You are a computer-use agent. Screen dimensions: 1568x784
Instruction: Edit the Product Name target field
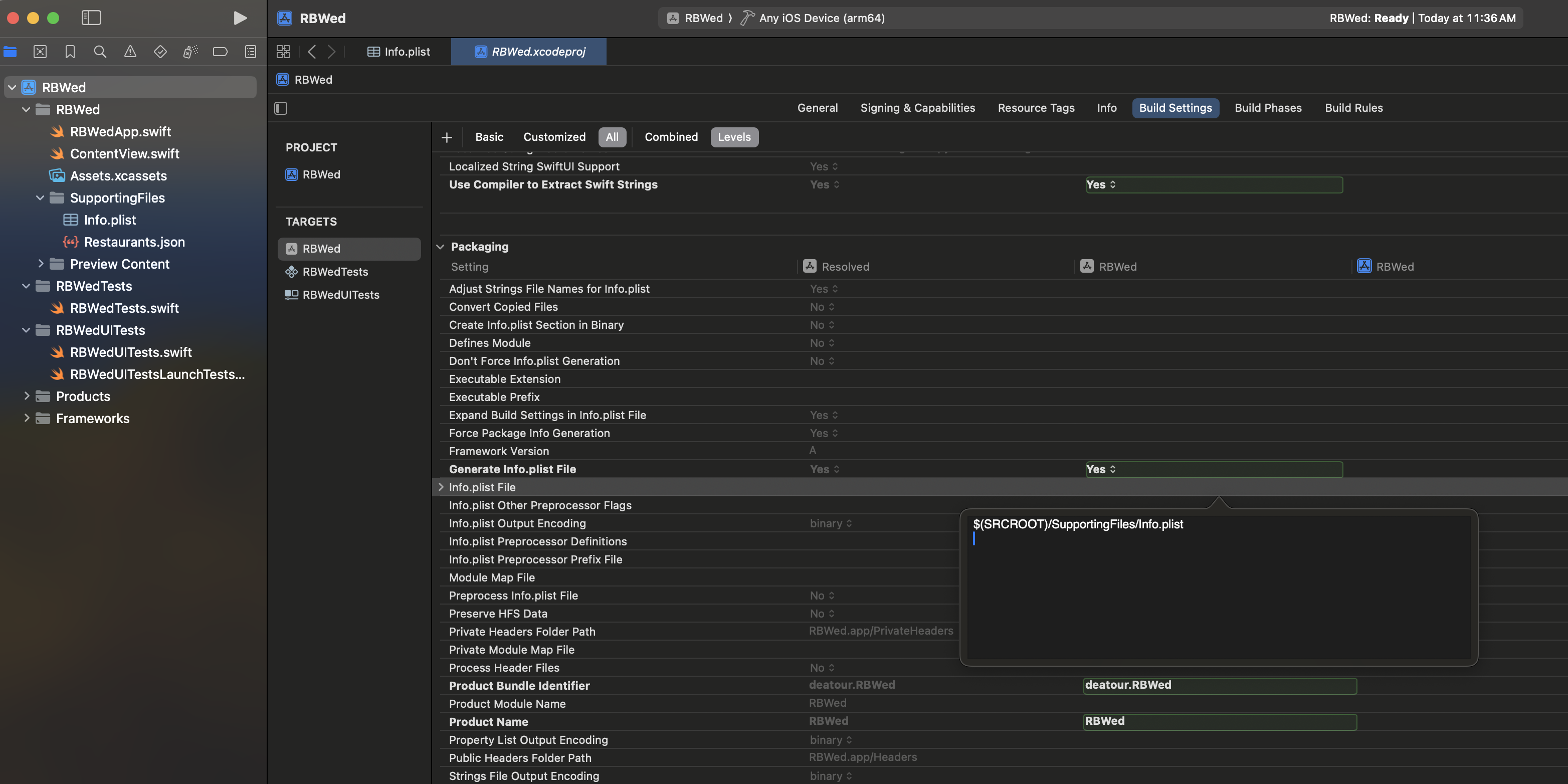(x=1220, y=721)
